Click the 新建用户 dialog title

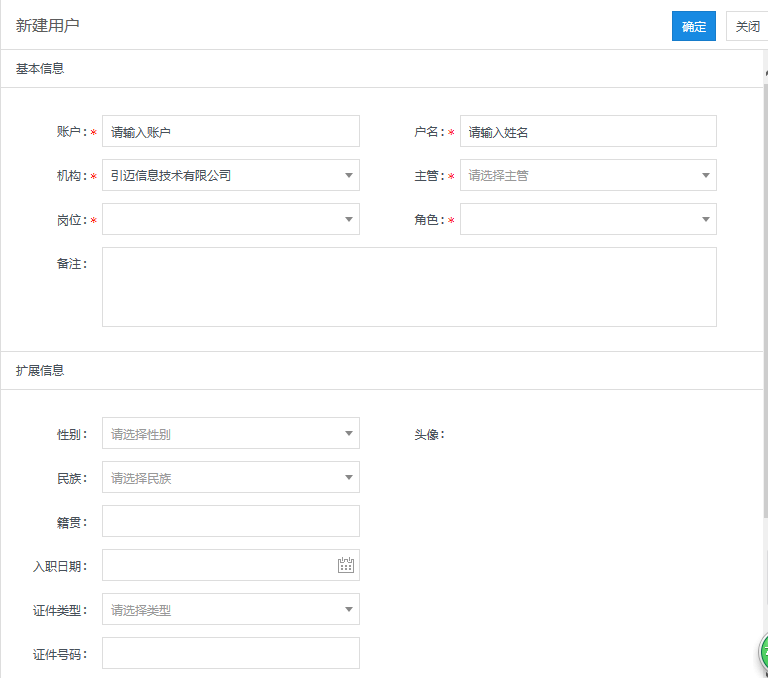click(48, 25)
